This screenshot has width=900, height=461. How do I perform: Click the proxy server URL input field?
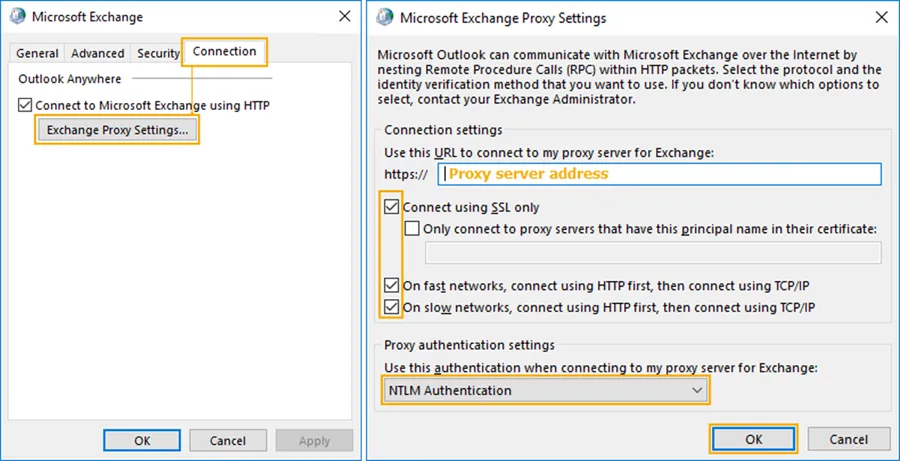click(x=659, y=174)
